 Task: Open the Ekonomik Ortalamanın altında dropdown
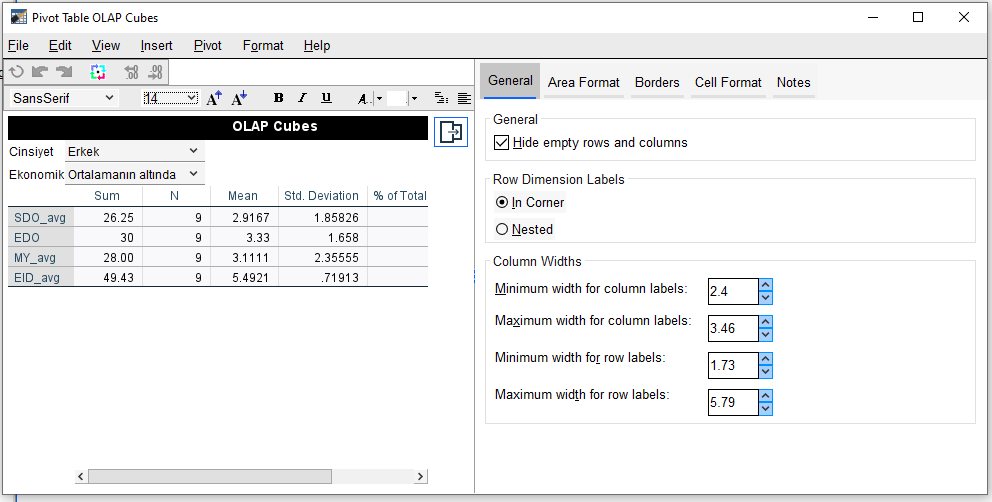193,175
